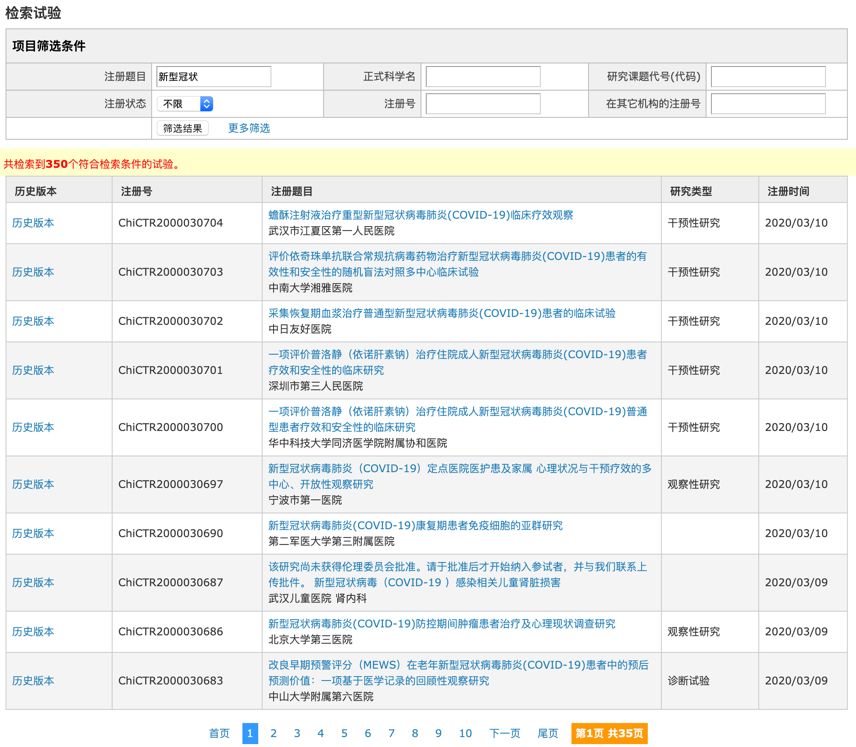
Task: Select the current page 1 in pagination
Action: click(250, 733)
